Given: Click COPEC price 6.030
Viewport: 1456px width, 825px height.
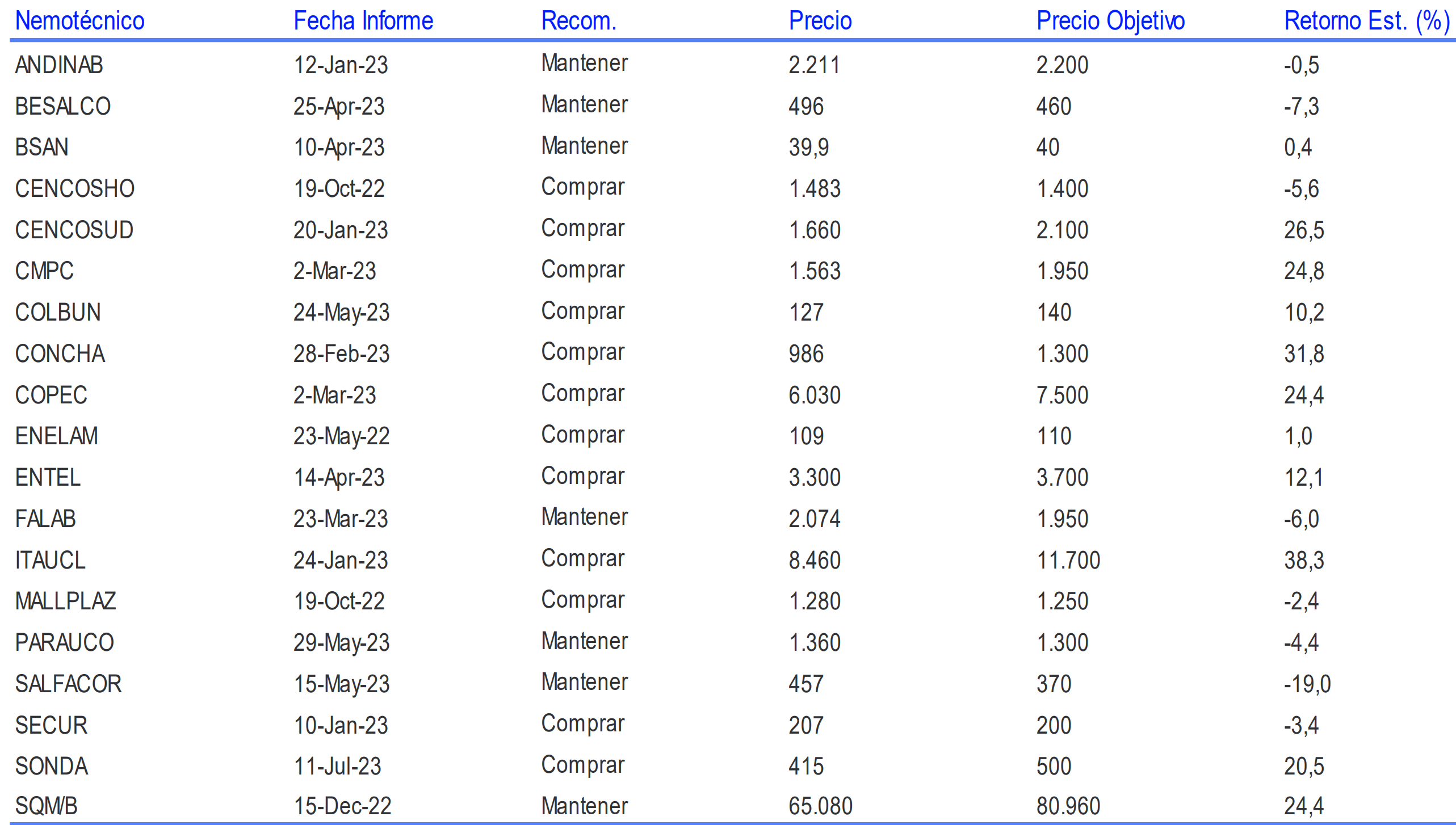Looking at the screenshot, I should point(814,395).
